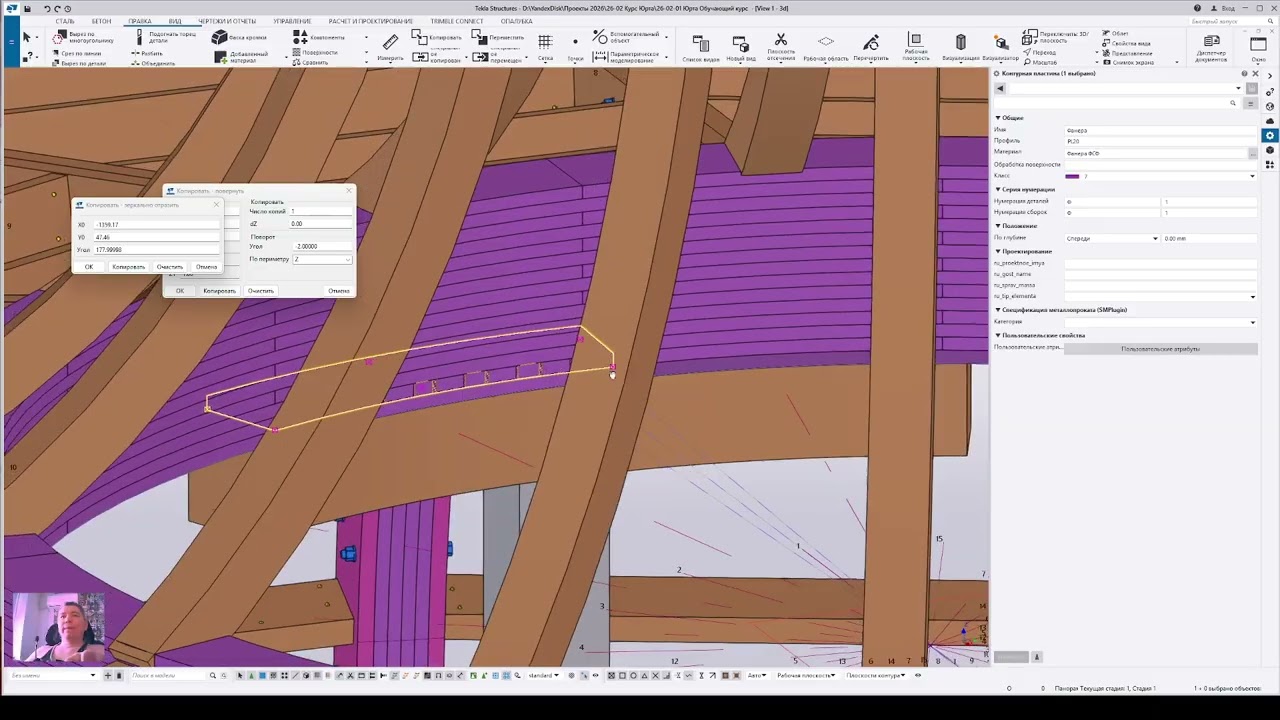Switch to the TRIMBLE CONNECT tab
The width and height of the screenshot is (1280, 720).
tap(456, 21)
